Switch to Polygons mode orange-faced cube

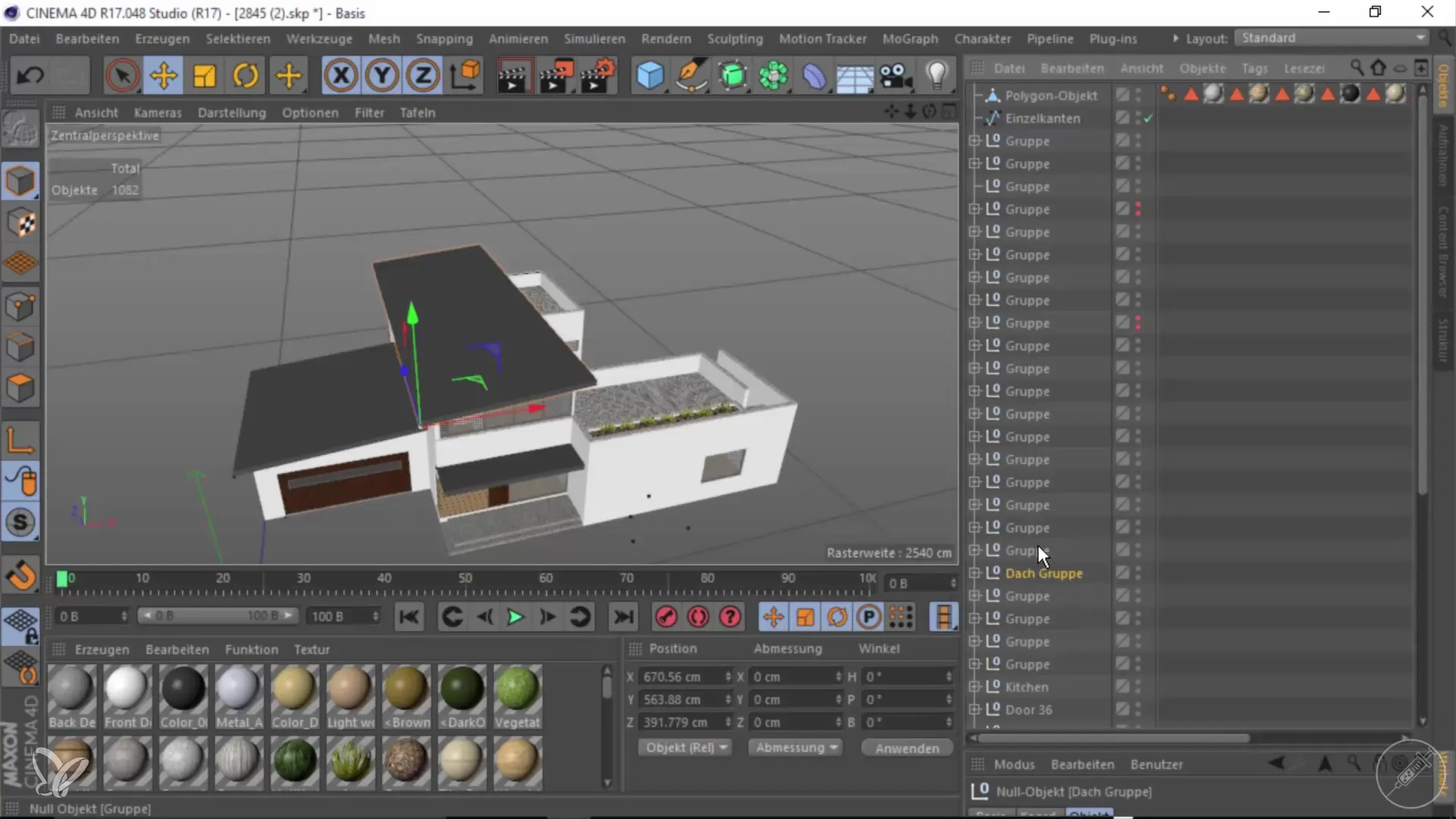20,389
